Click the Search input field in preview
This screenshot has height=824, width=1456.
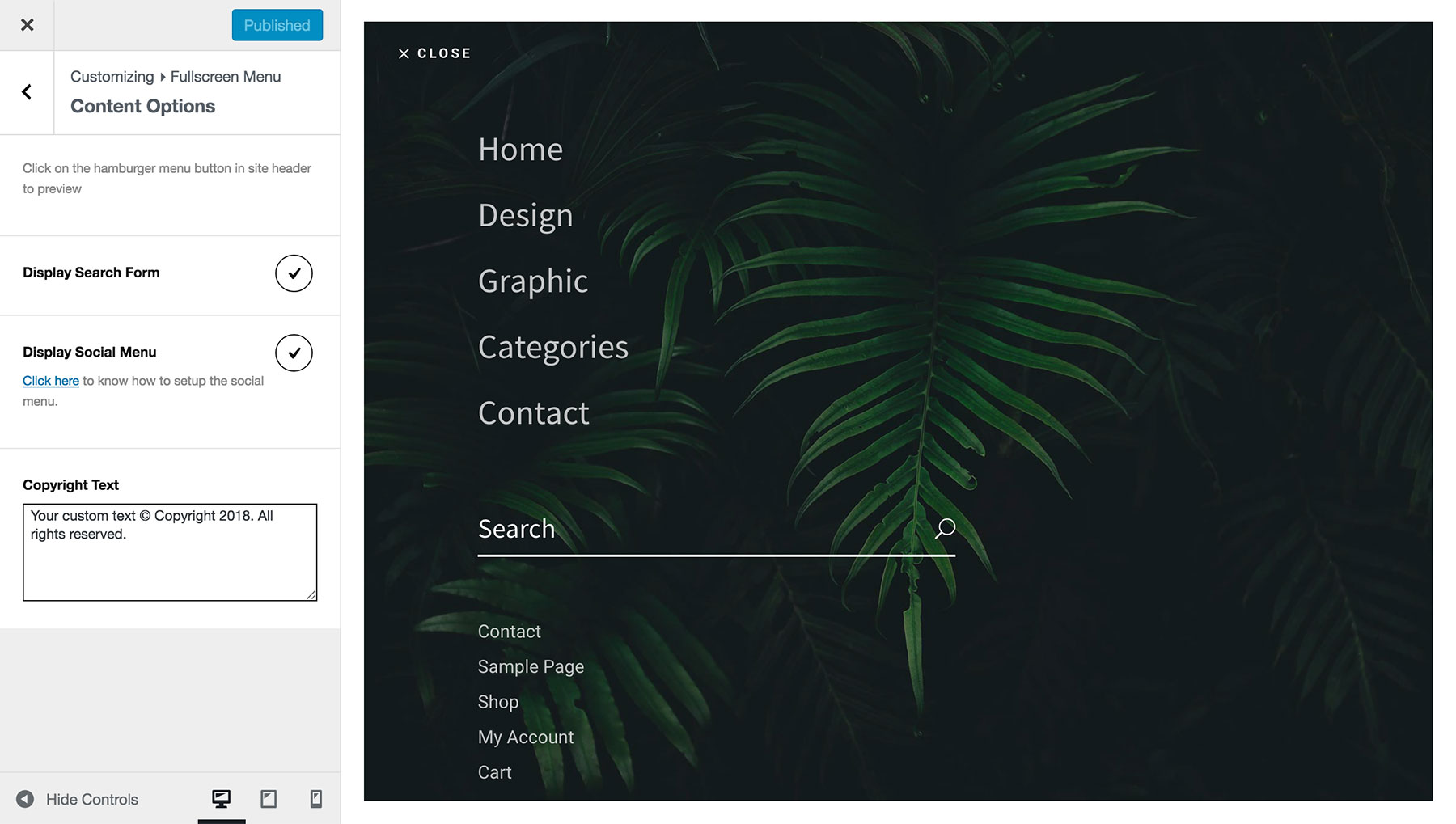click(647, 528)
